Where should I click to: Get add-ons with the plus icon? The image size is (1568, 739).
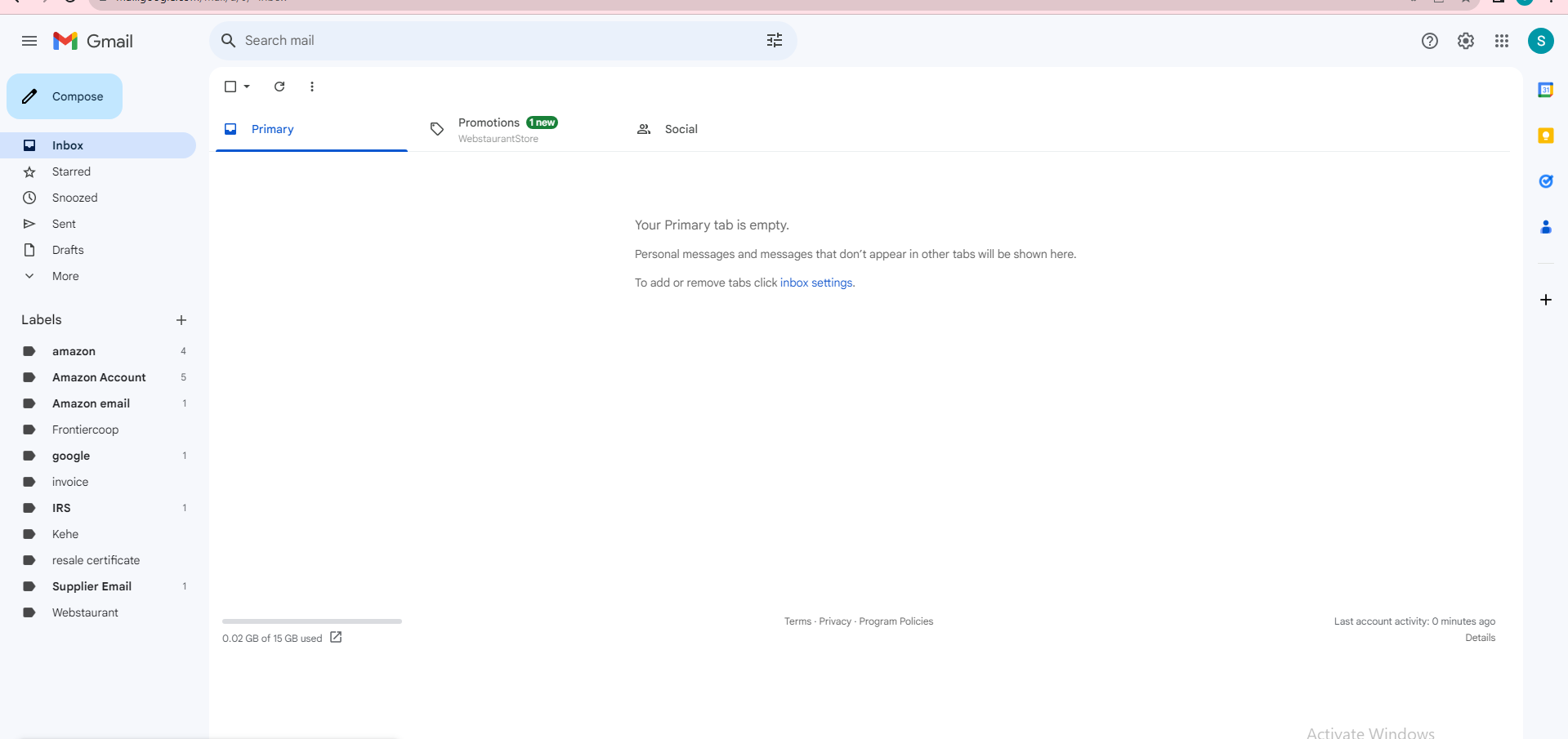click(x=1546, y=300)
